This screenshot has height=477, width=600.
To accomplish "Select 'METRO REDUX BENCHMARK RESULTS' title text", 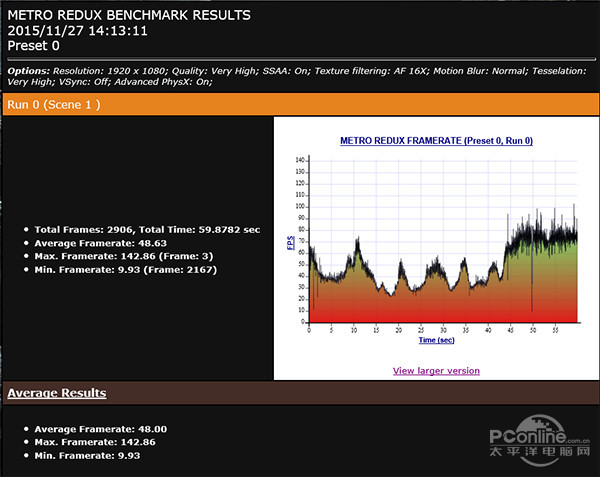I will tap(129, 15).
